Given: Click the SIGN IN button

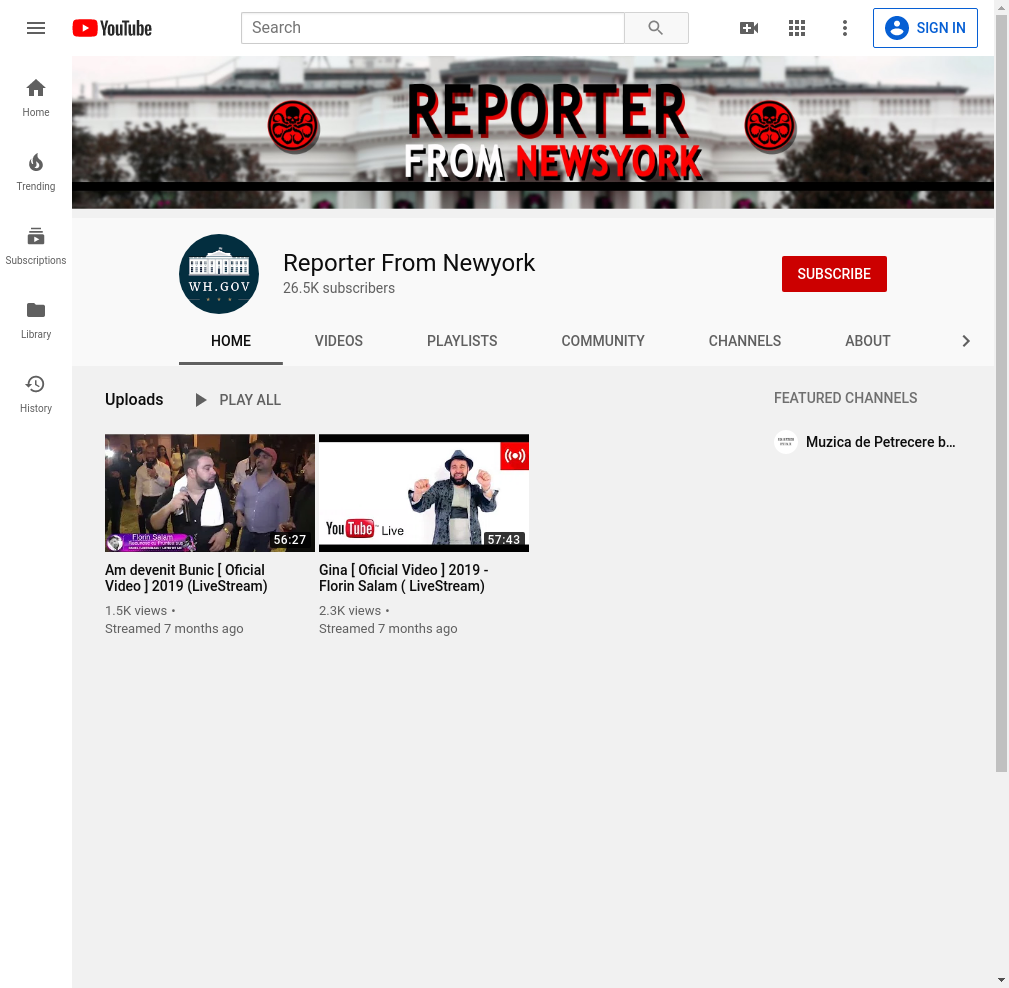Looking at the screenshot, I should click(x=925, y=28).
